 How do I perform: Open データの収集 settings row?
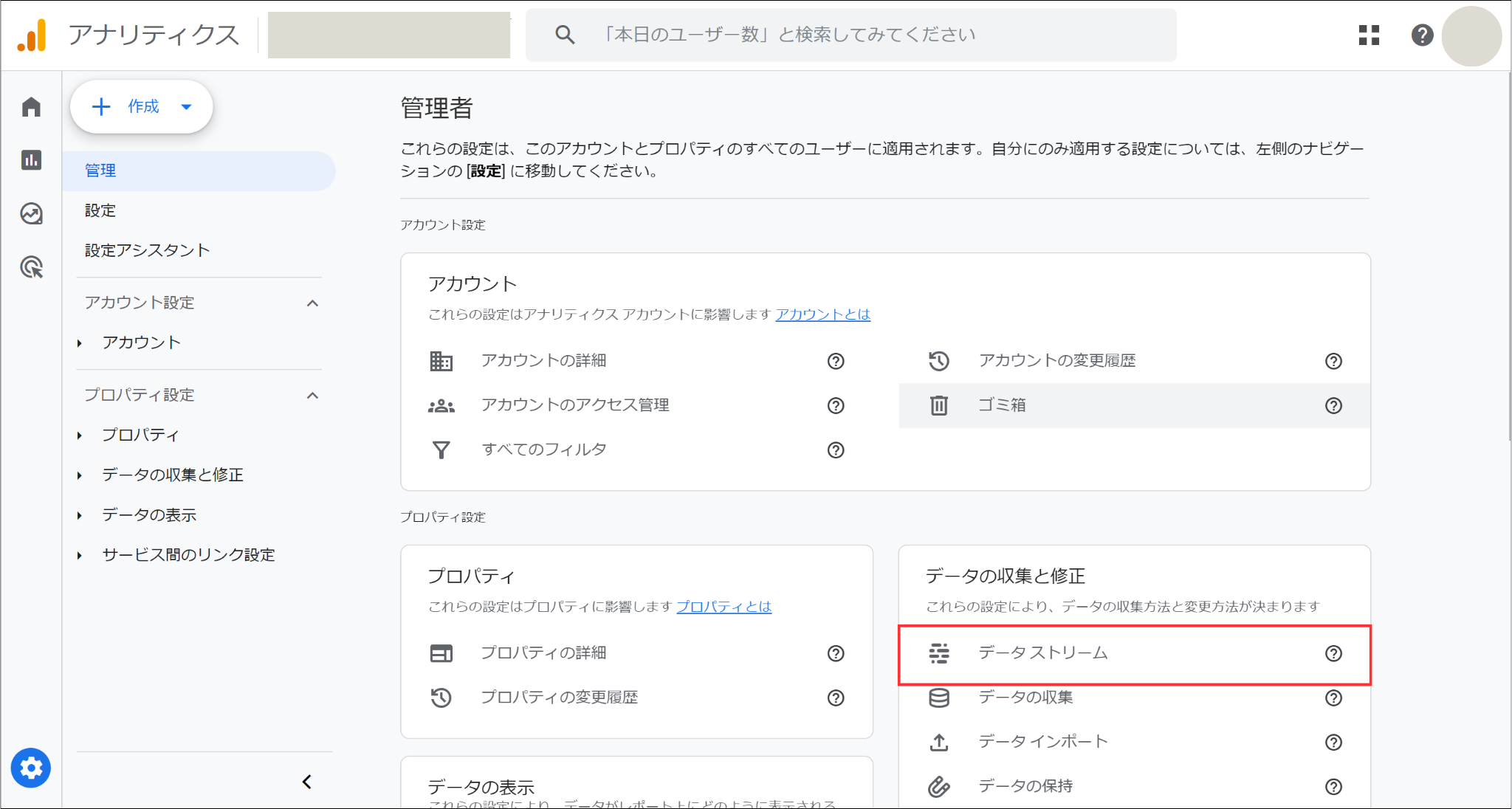pos(1134,698)
